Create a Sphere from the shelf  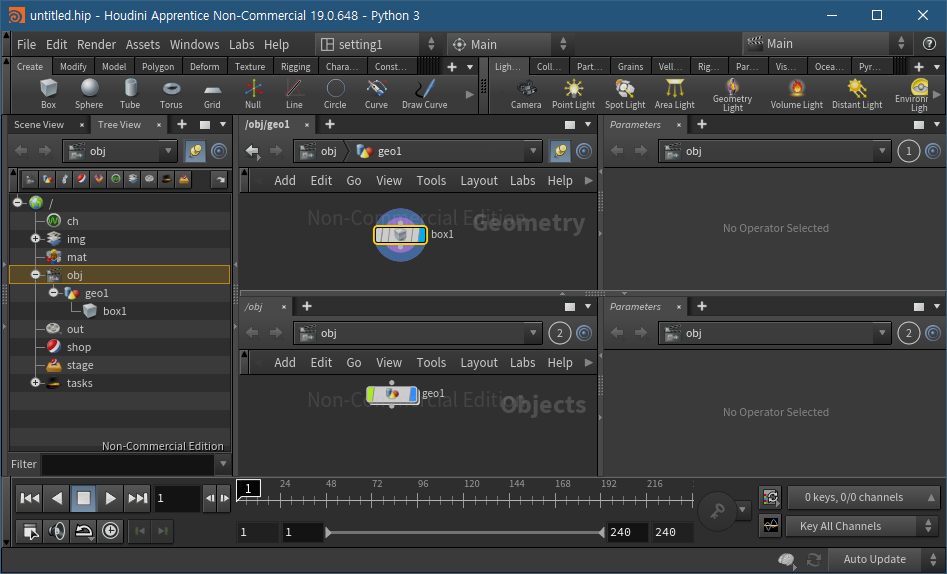click(x=89, y=94)
